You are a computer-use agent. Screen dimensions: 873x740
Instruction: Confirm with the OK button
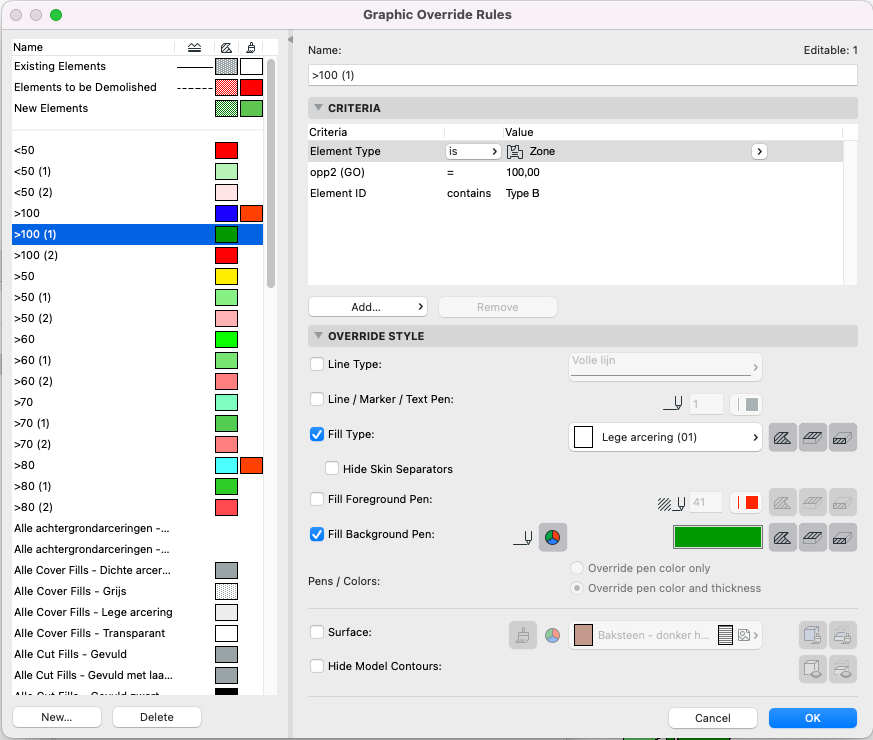812,718
